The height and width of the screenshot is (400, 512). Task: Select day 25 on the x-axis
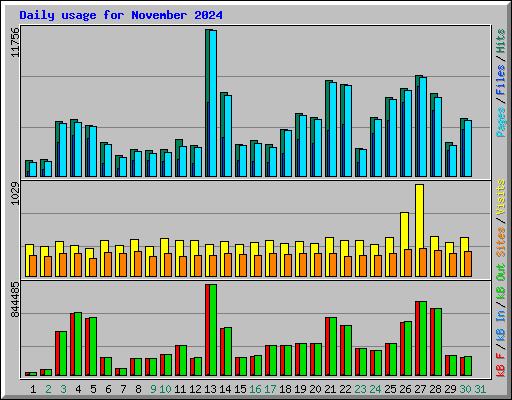390,389
